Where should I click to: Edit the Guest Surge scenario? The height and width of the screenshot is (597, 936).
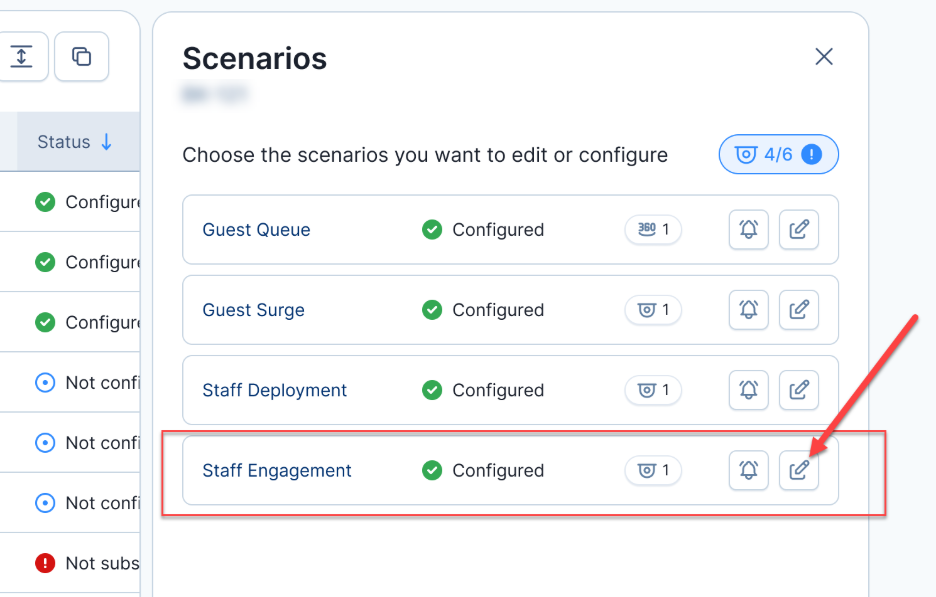coord(798,310)
